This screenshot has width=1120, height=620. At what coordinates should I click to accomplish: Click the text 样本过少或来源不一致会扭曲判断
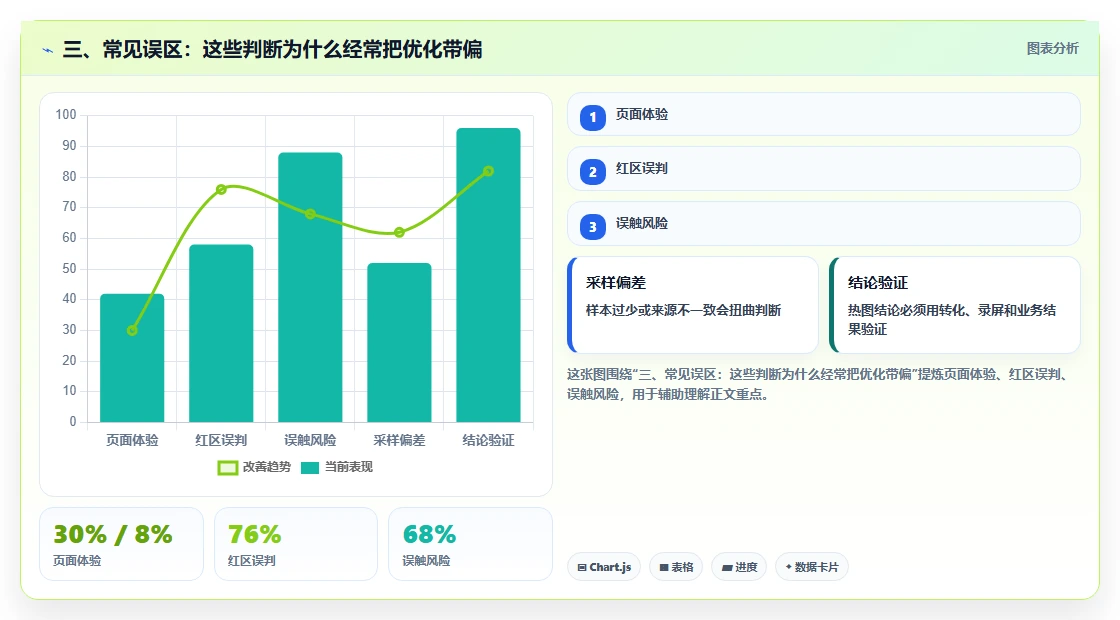coord(684,310)
